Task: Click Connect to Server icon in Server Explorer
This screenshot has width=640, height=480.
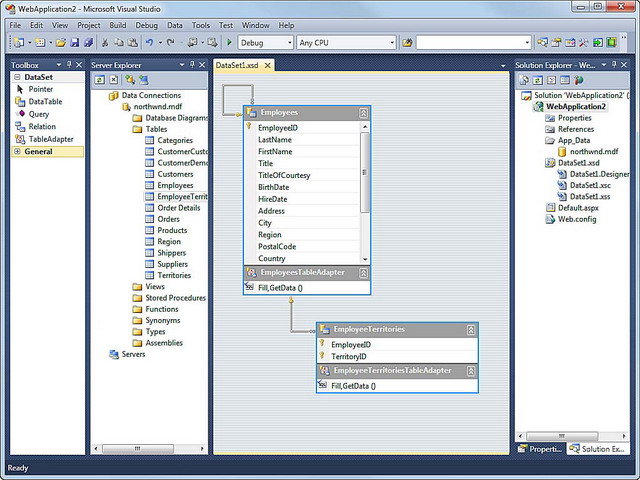Action: point(144,80)
